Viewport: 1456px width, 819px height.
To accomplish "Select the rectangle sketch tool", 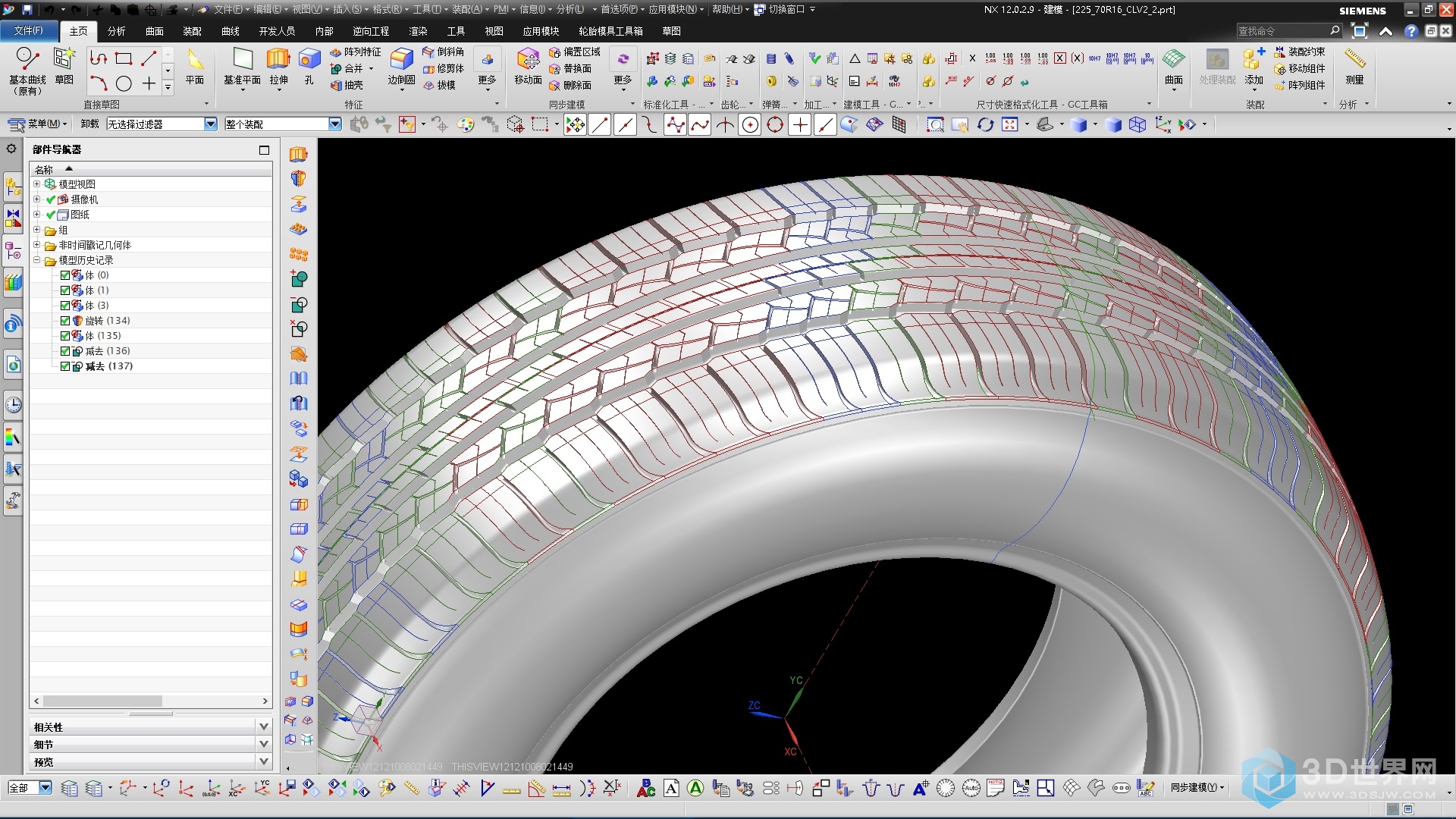I will (x=124, y=58).
